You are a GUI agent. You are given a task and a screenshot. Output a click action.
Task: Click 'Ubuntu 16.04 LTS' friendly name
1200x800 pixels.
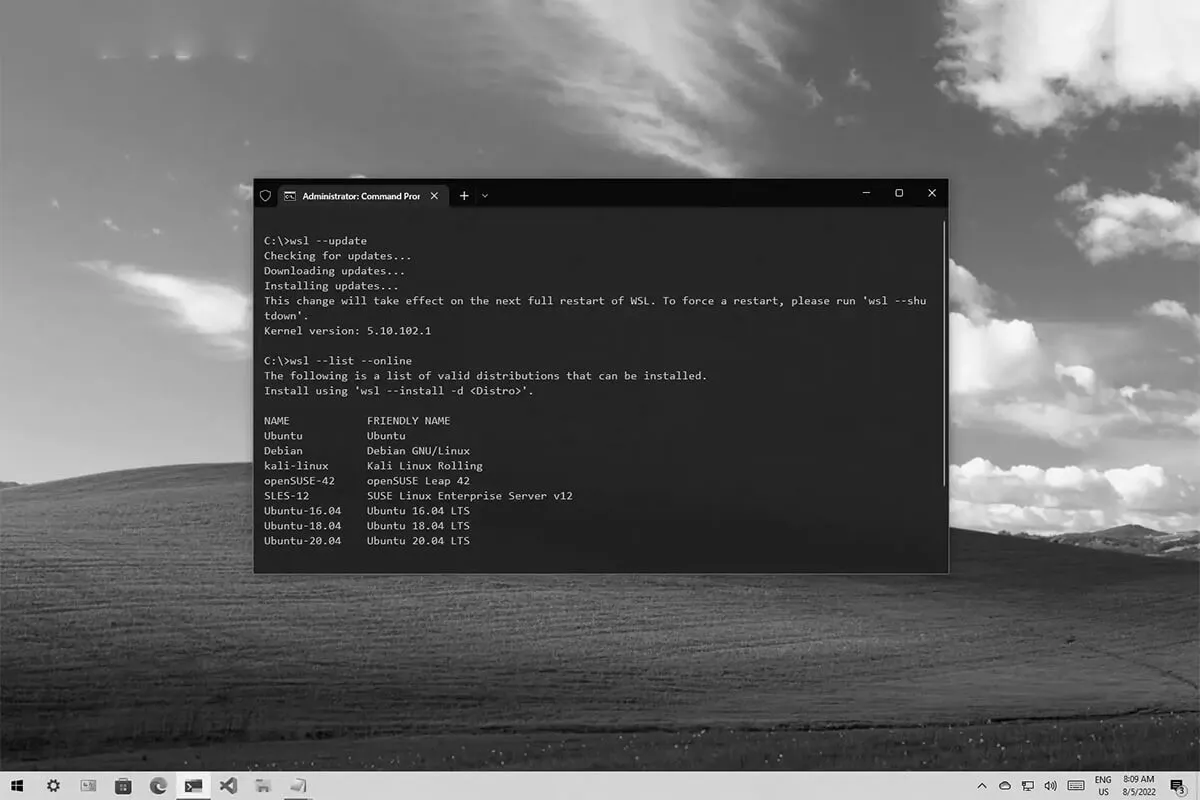point(418,511)
